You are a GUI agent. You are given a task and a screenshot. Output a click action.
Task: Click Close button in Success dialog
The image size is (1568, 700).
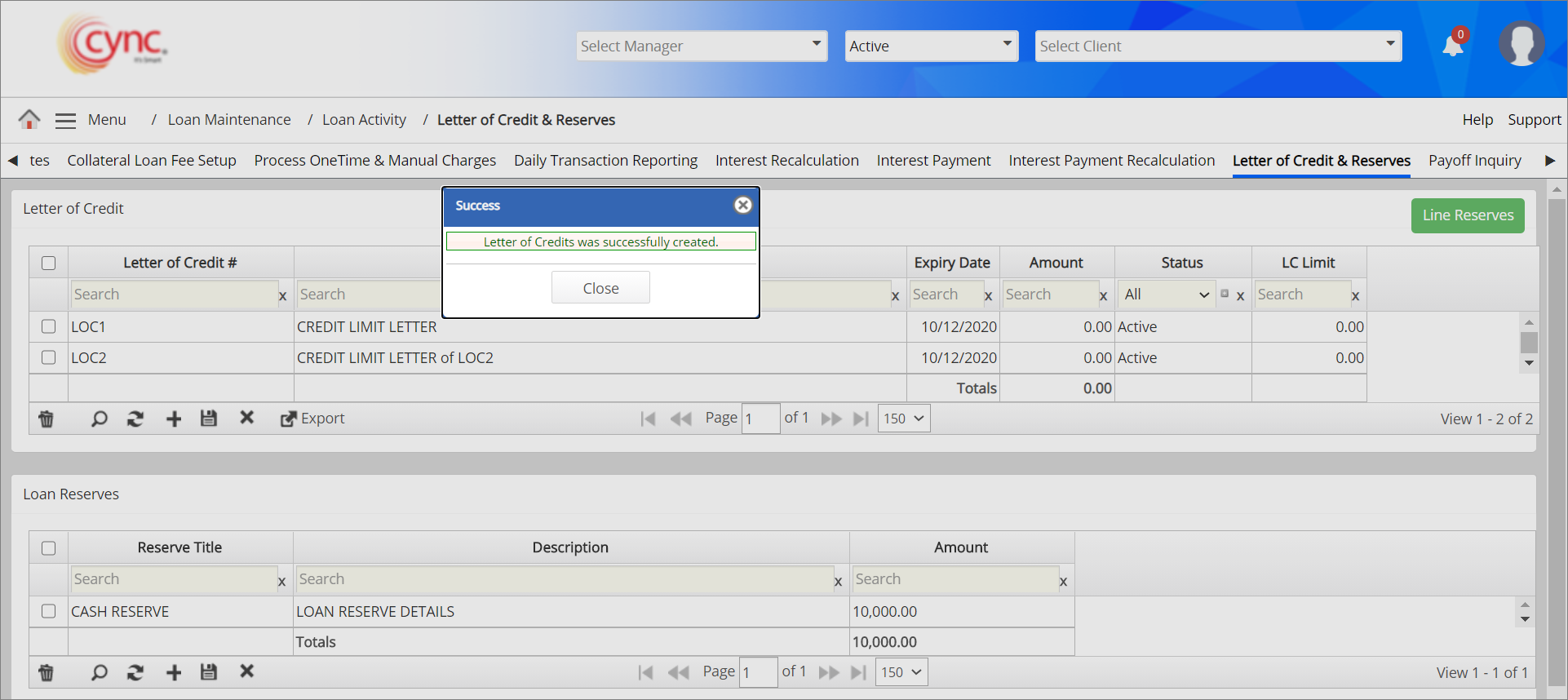[x=600, y=288]
